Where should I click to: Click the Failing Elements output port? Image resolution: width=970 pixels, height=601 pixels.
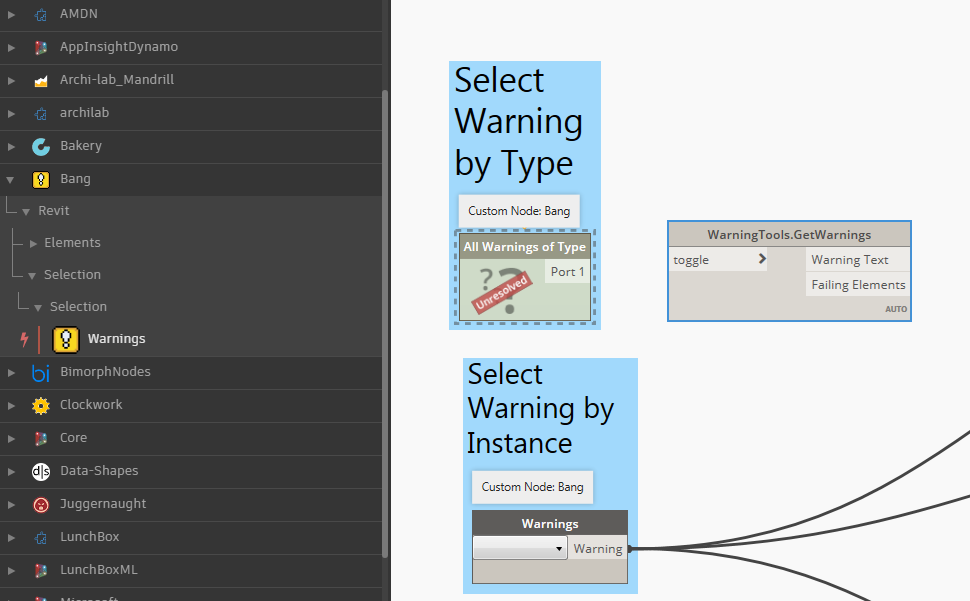[857, 284]
